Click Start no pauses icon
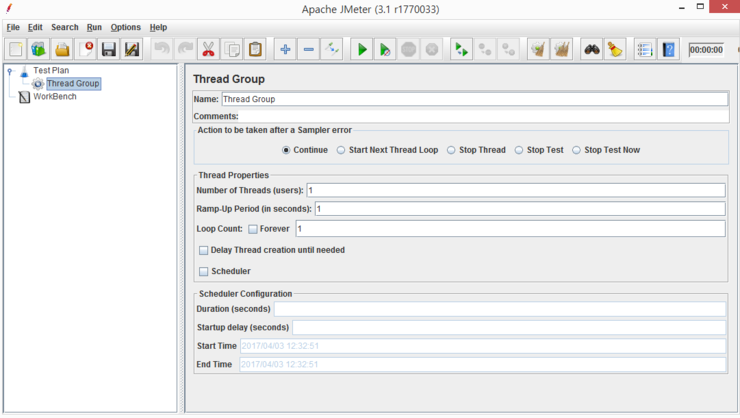 [385, 49]
